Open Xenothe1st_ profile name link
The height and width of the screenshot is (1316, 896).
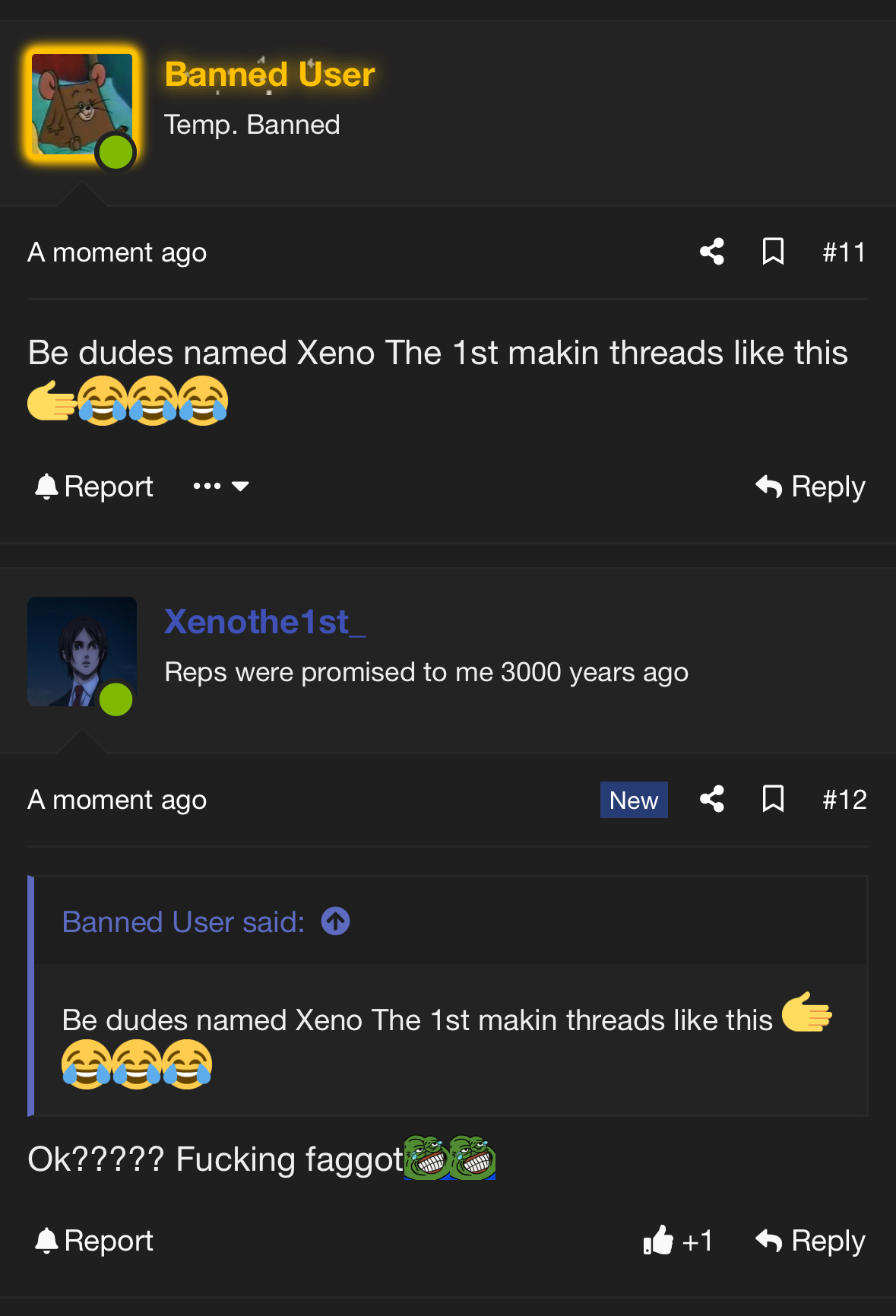(265, 622)
